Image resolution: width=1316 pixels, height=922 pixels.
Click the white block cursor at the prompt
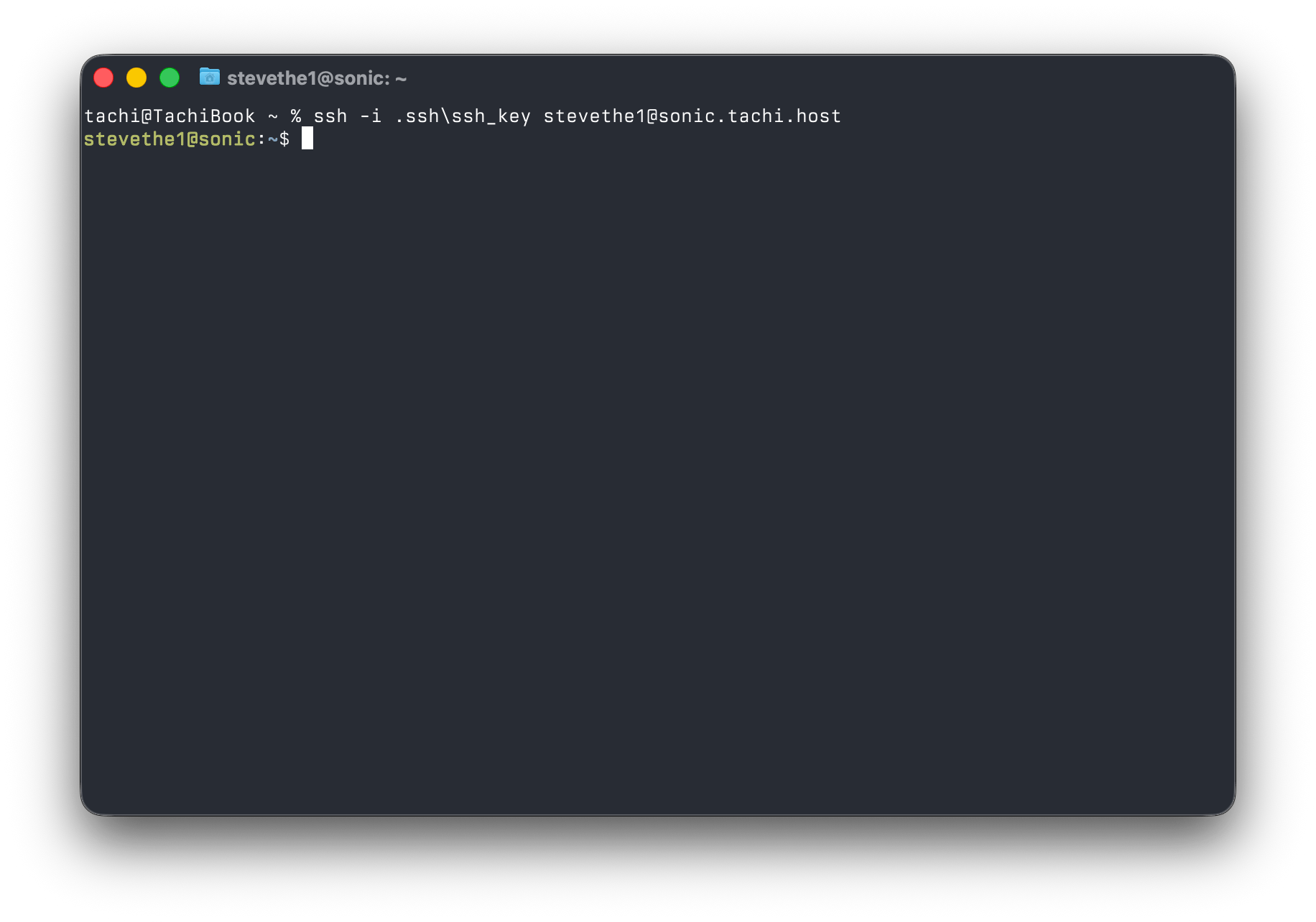coord(307,139)
